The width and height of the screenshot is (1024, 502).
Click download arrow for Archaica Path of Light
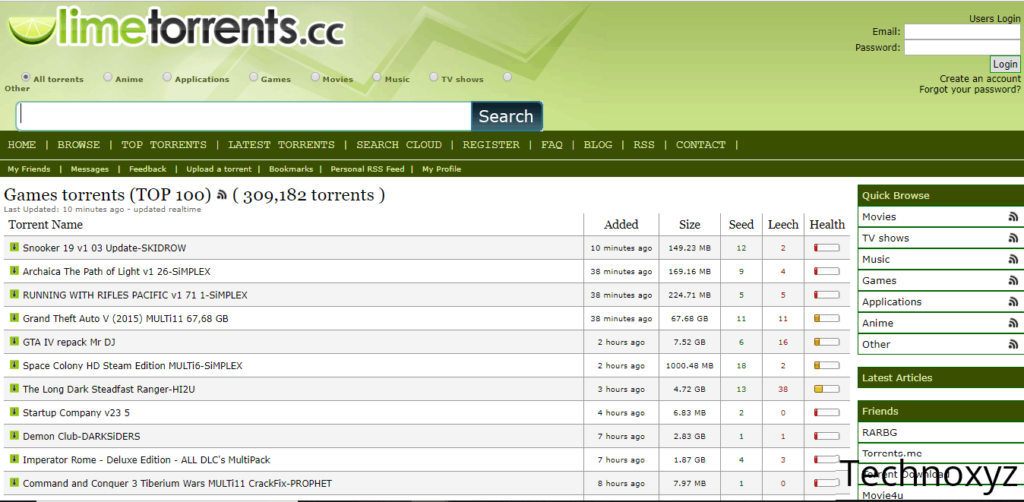tap(14, 270)
